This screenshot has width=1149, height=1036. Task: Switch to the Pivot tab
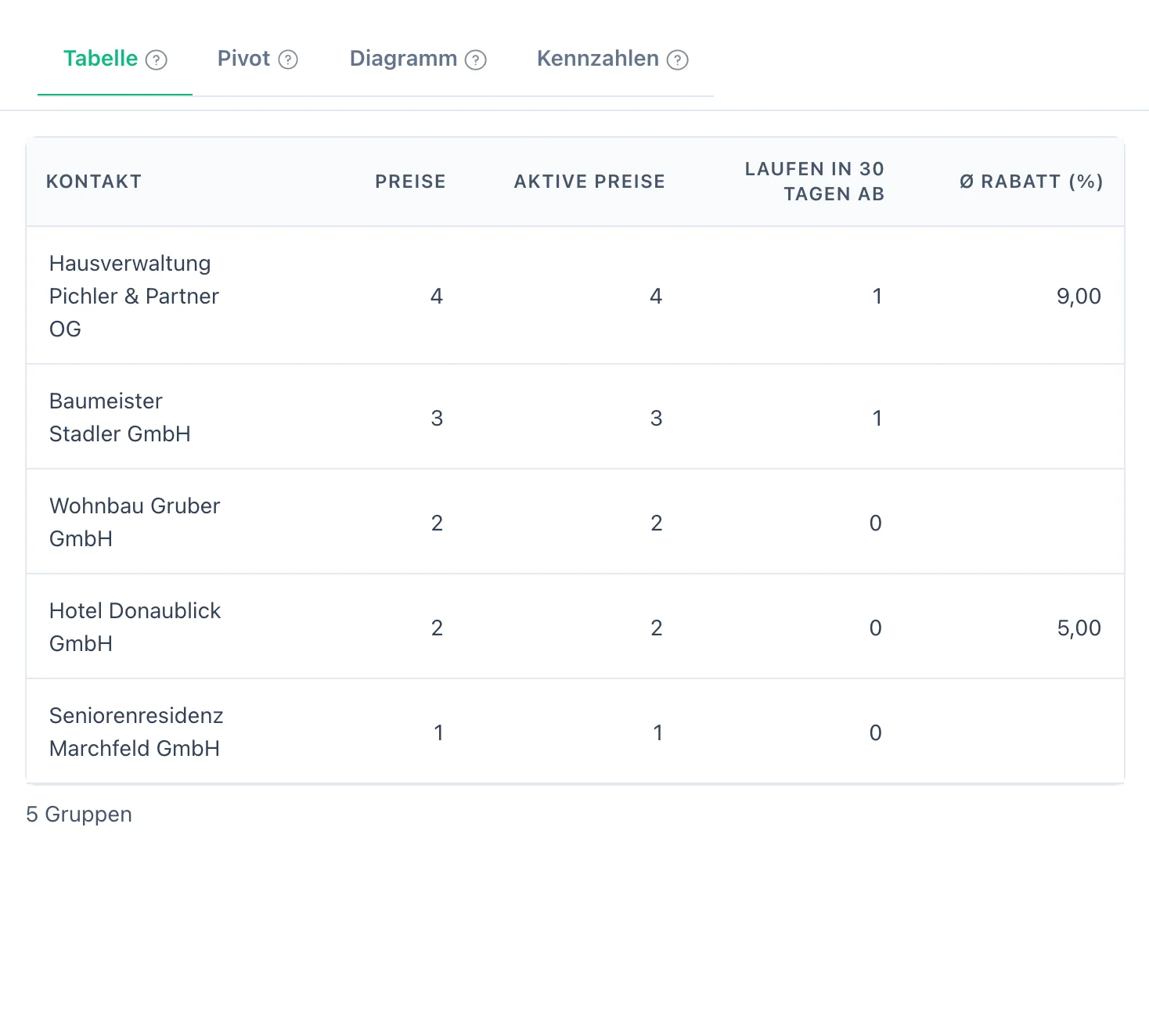pos(258,59)
